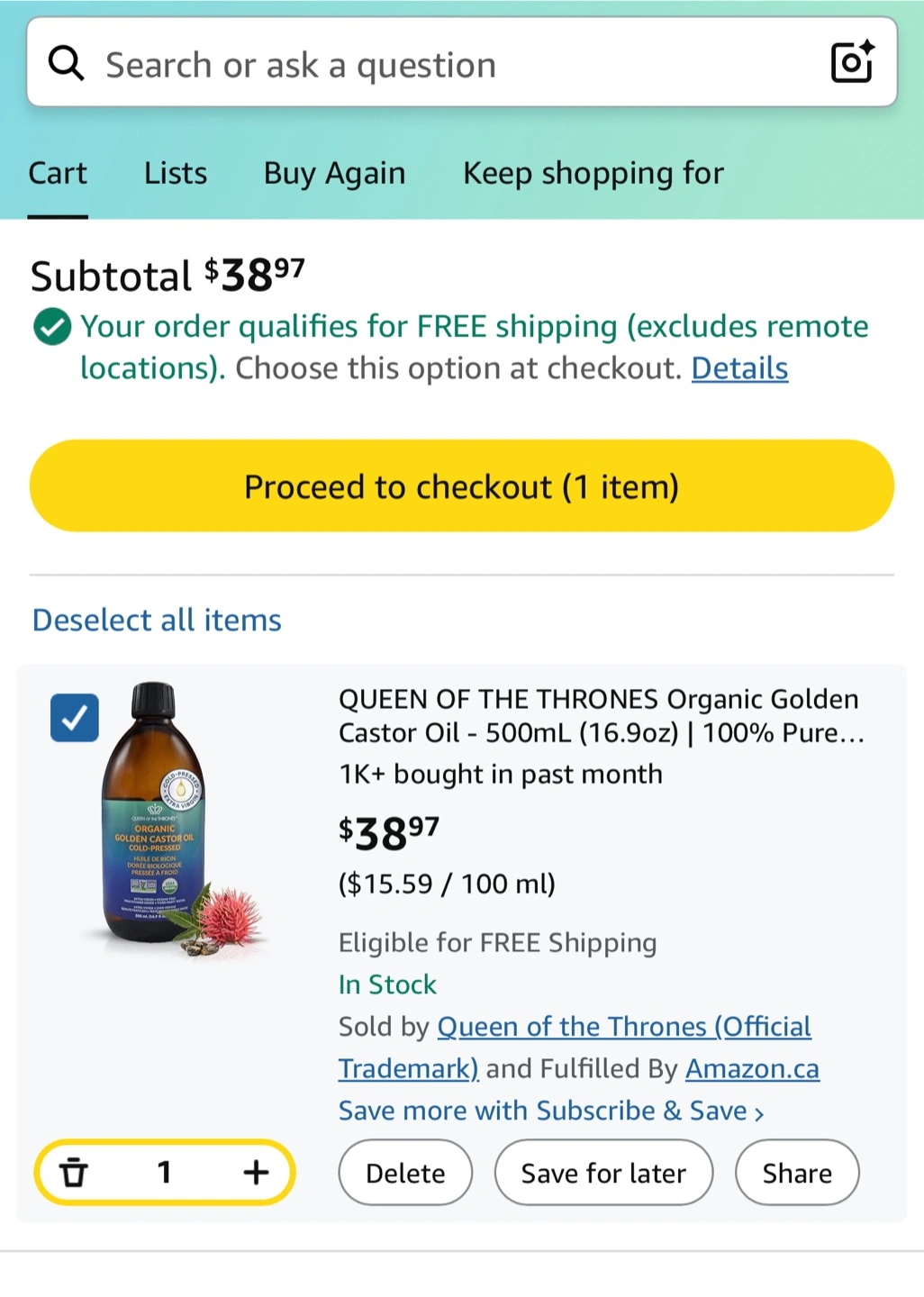This screenshot has width=924, height=1297.
Task: Open camera lens search icon
Action: click(851, 62)
